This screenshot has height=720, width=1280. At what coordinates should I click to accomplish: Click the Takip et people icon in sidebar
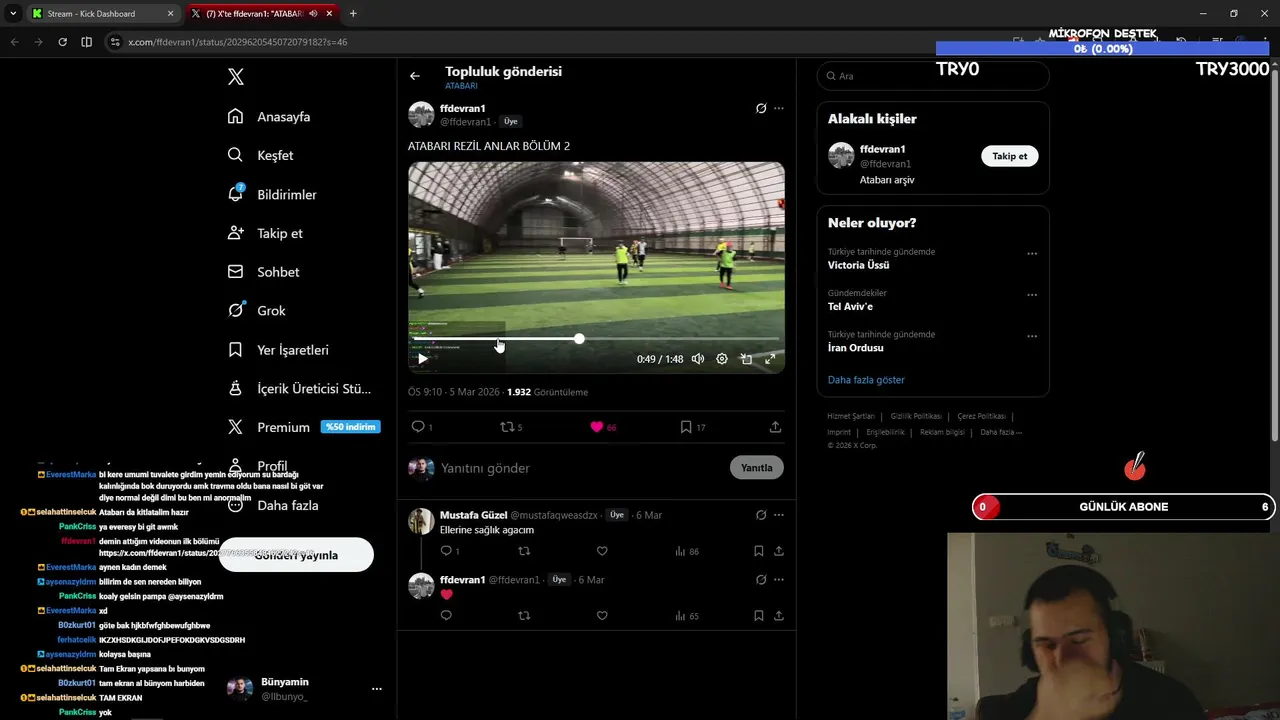tap(236, 233)
